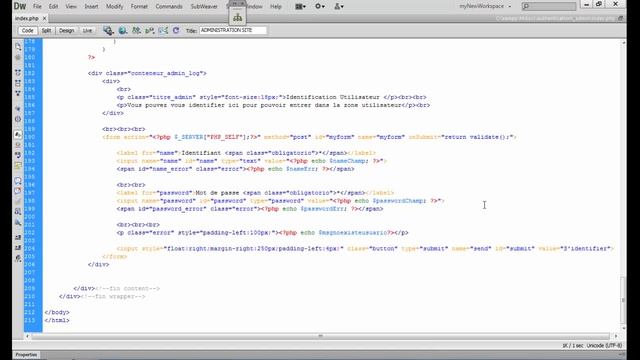Click the Balance Braces icon
The image size is (640, 360).
(18, 119)
